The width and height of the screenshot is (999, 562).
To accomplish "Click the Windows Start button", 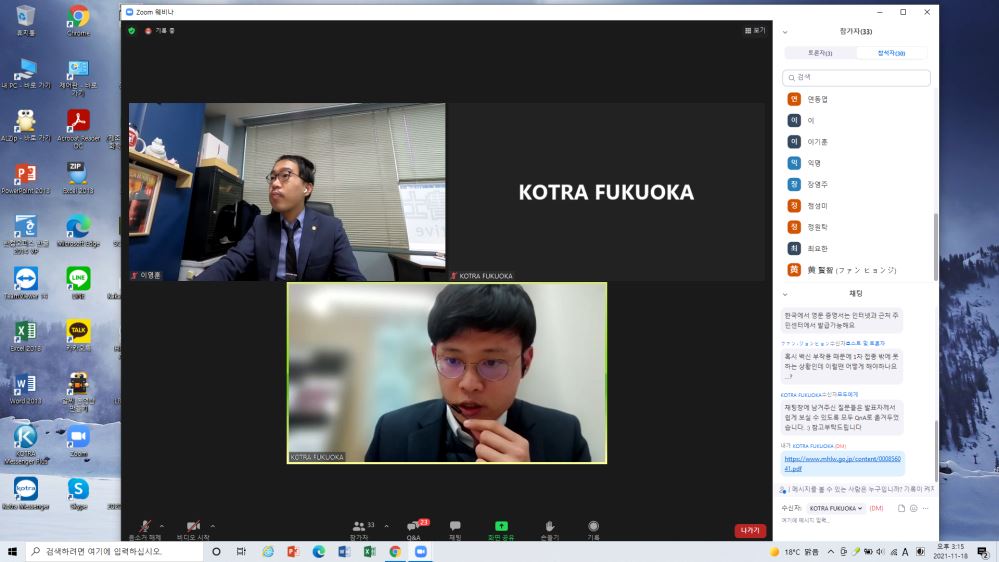I will pos(12,552).
